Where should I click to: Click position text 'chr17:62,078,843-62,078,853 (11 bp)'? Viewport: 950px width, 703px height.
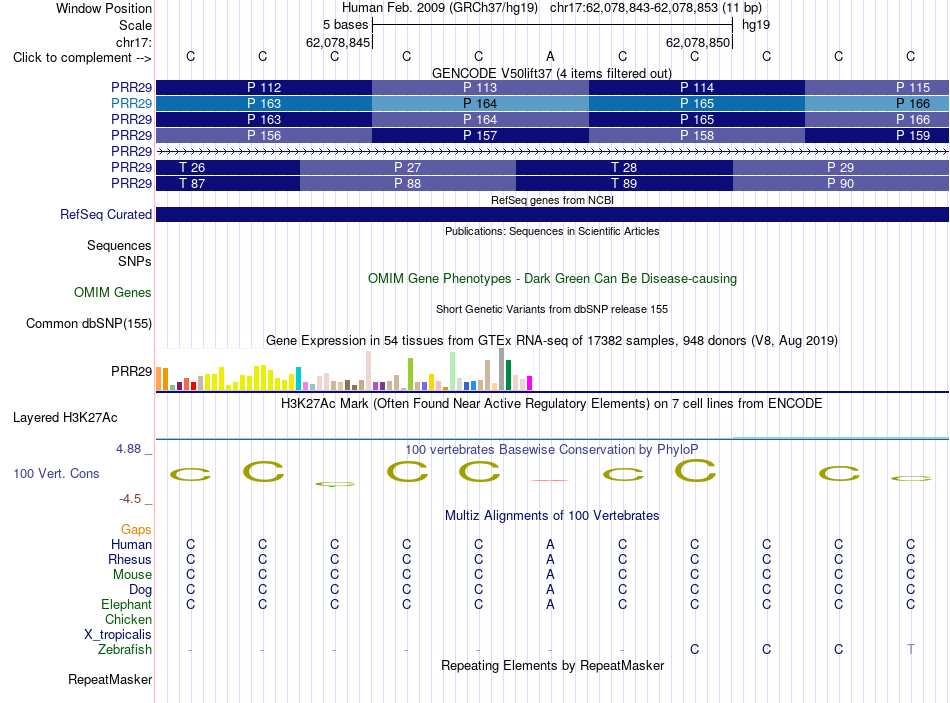tap(656, 8)
